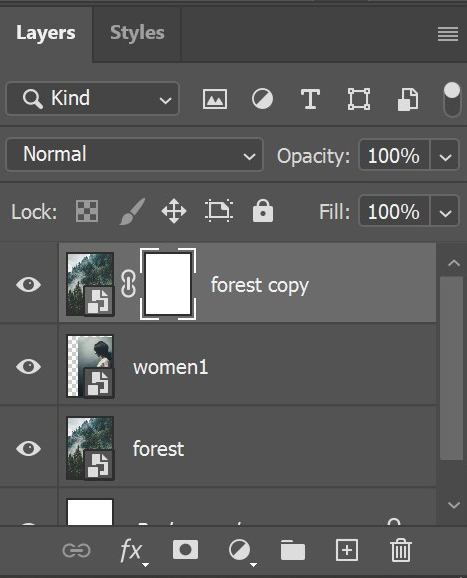Select the forest layer name

(158, 449)
